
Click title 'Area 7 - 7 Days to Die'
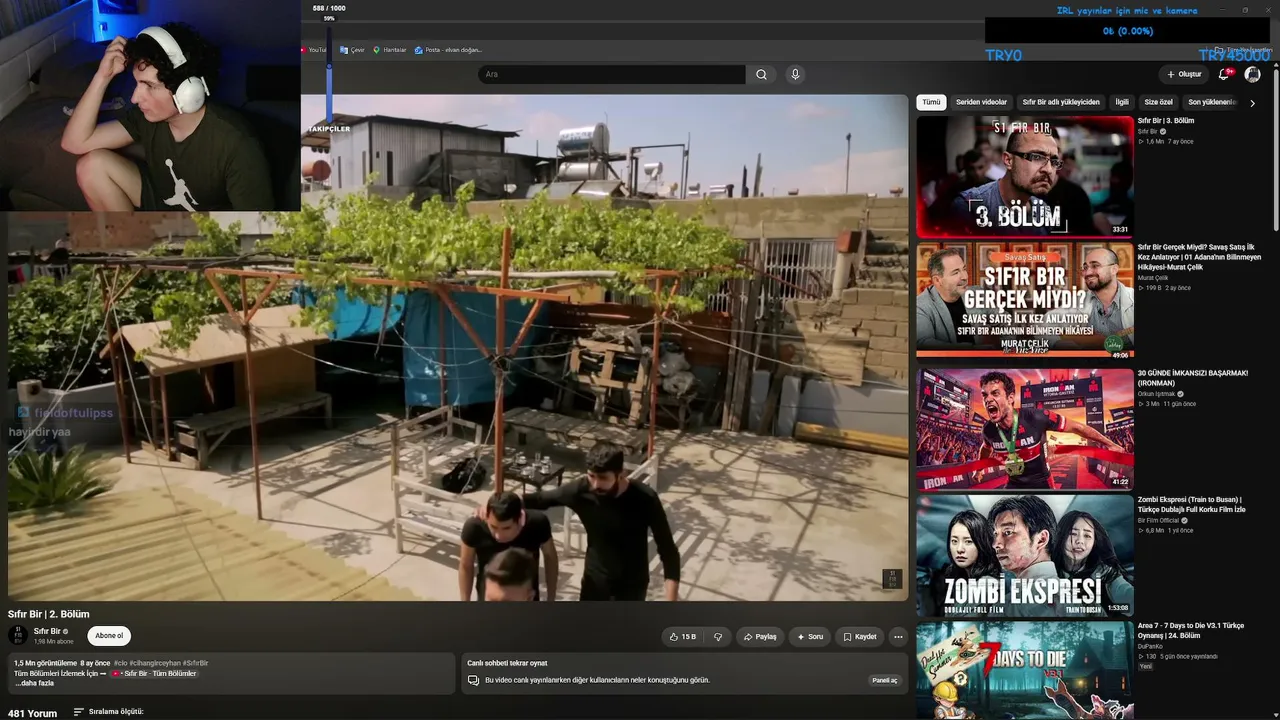[1191, 631]
